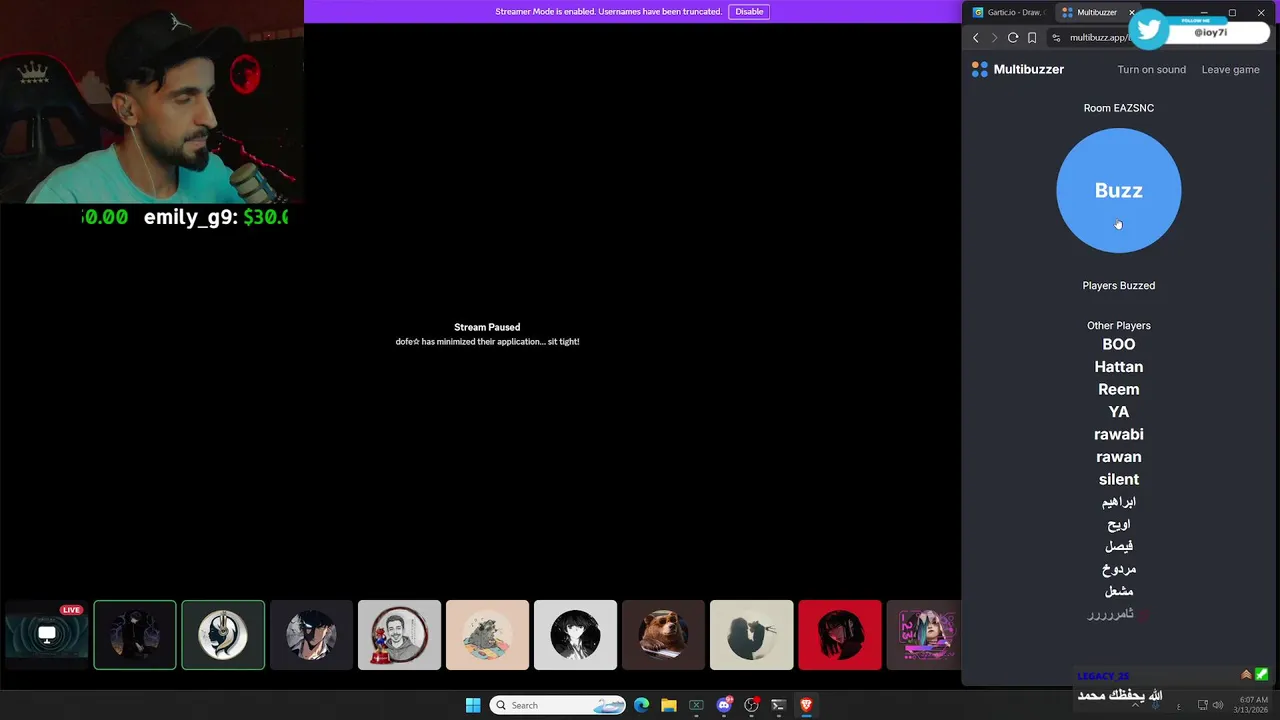Click Turn on sound in Multibuzzer

(x=1151, y=69)
